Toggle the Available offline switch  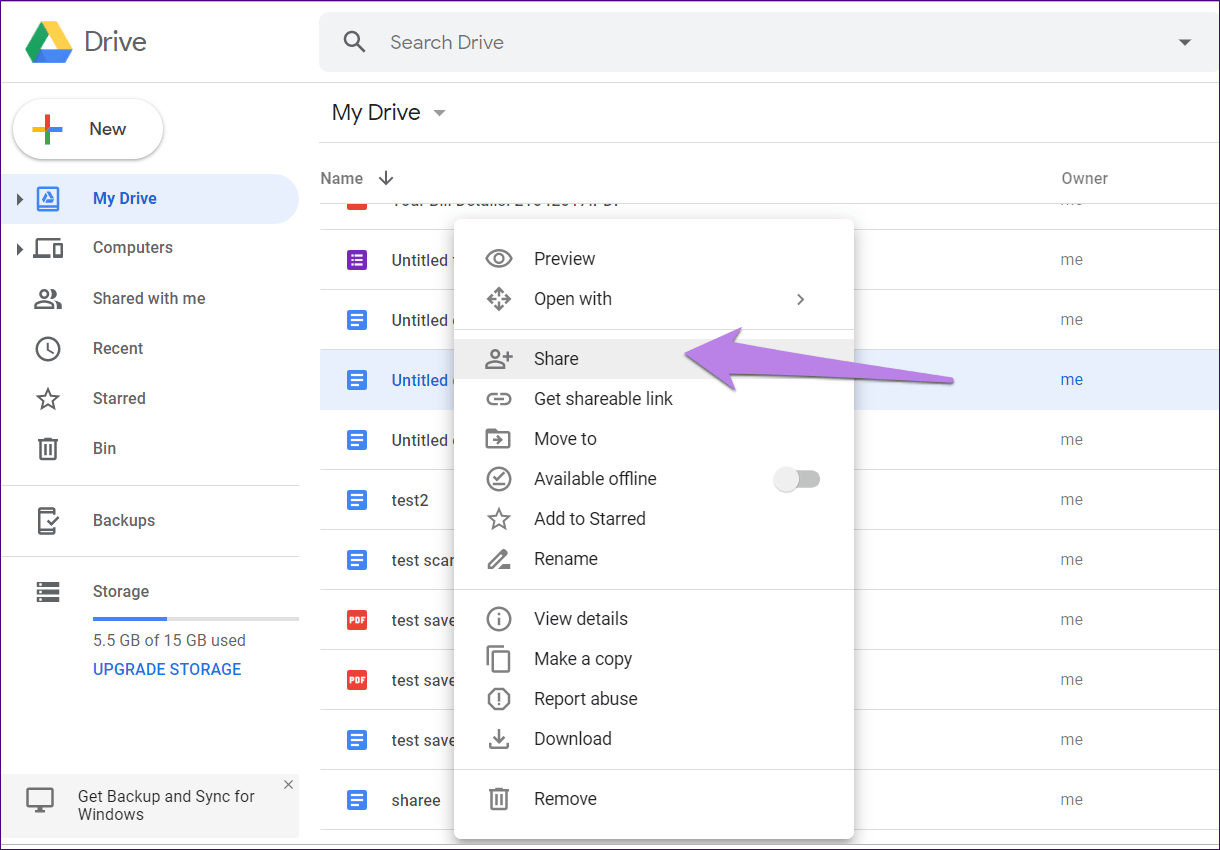coord(798,479)
